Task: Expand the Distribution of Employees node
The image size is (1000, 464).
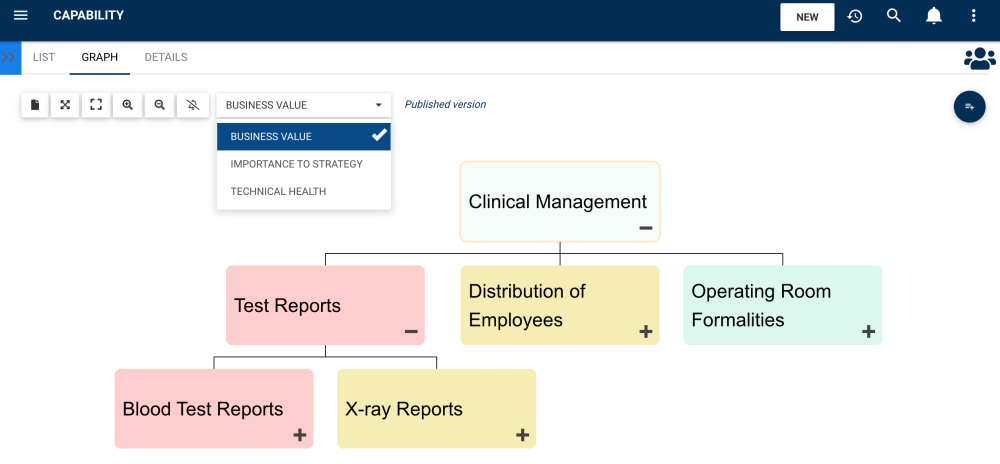Action: 646,332
